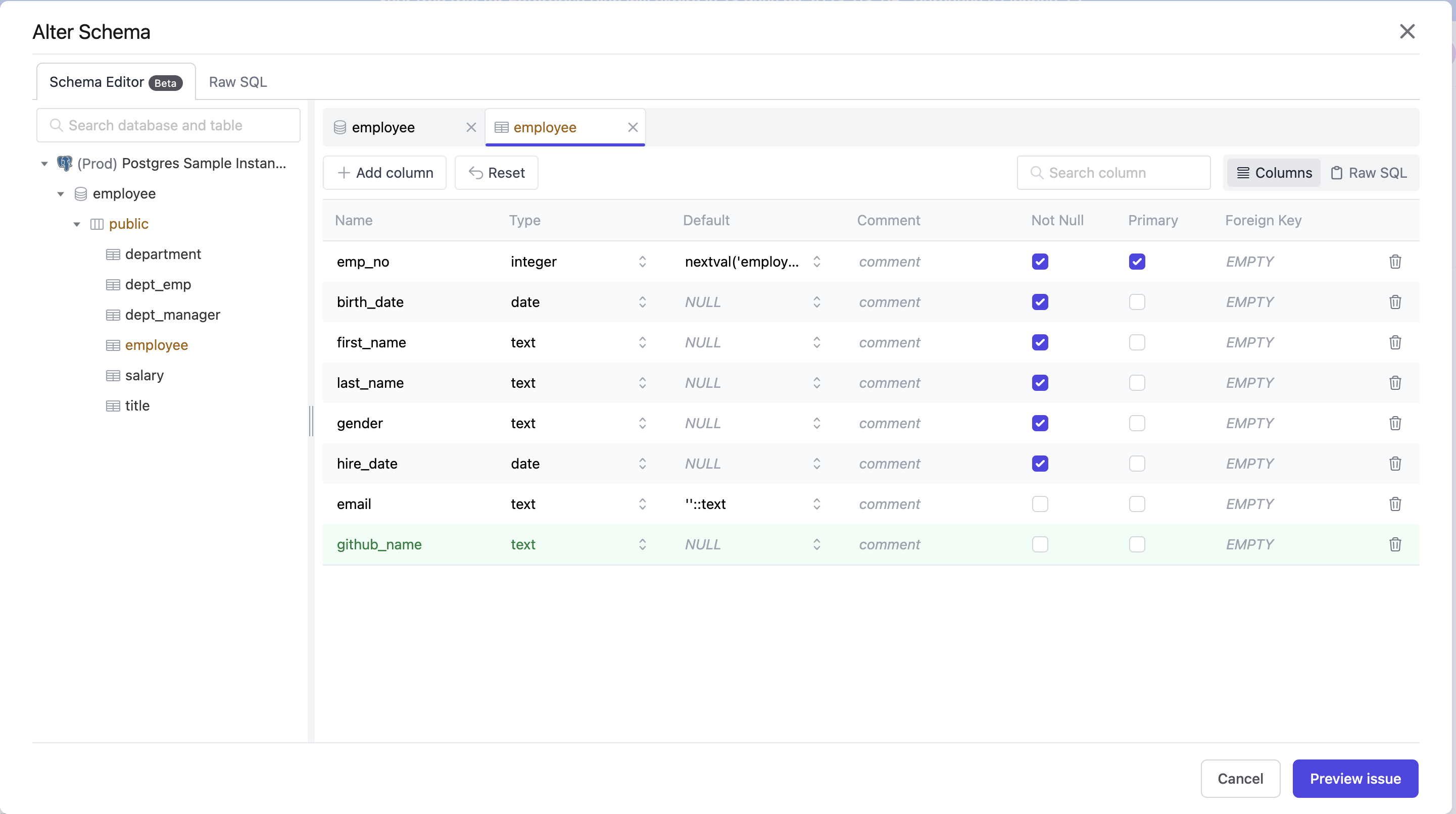The width and height of the screenshot is (1456, 814).
Task: Open type dropdown for first_name column
Action: pyautogui.click(x=642, y=342)
